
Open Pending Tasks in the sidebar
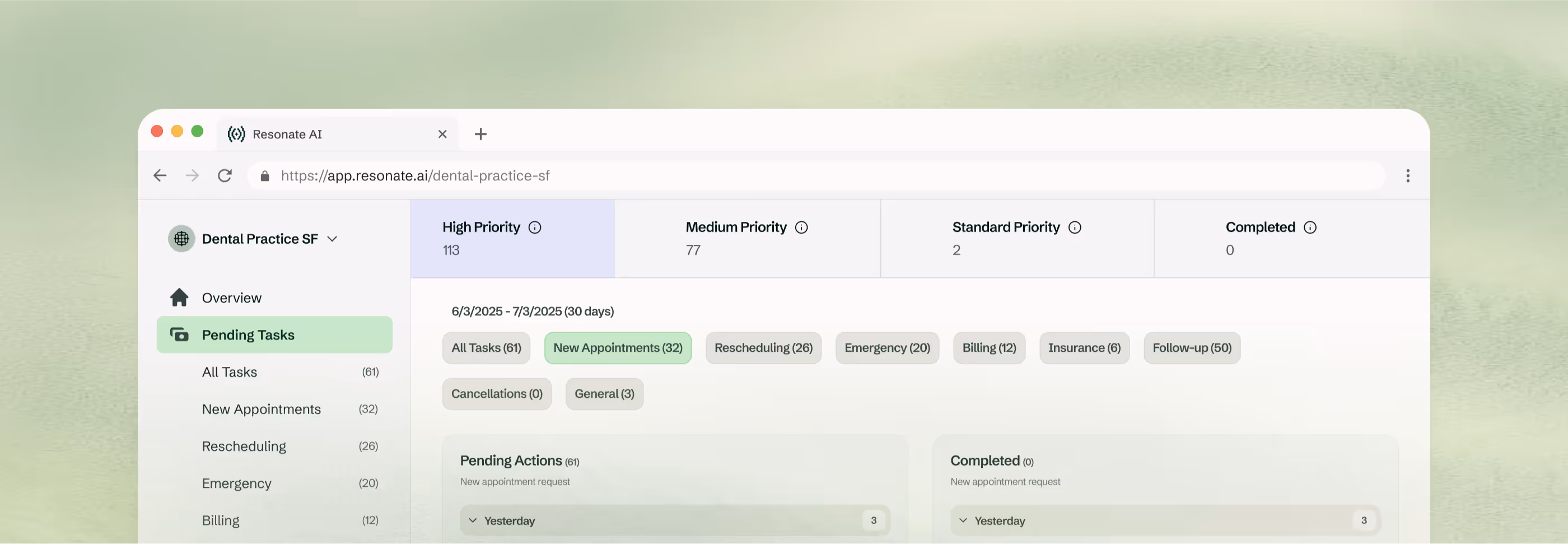pyautogui.click(x=274, y=334)
